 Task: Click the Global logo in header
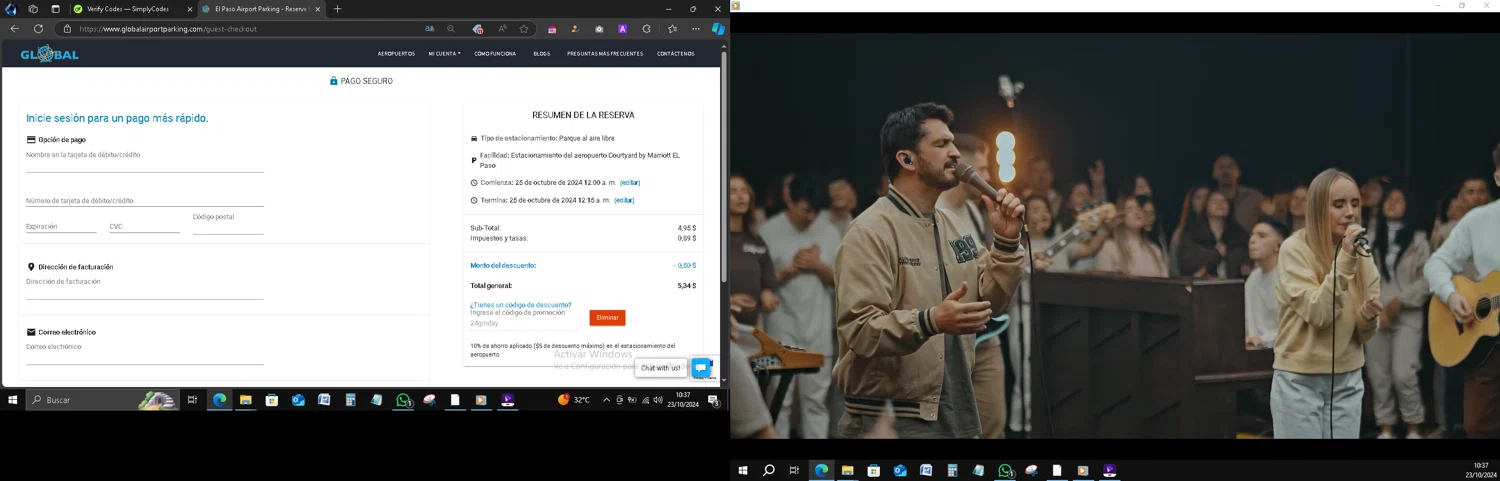coord(49,54)
